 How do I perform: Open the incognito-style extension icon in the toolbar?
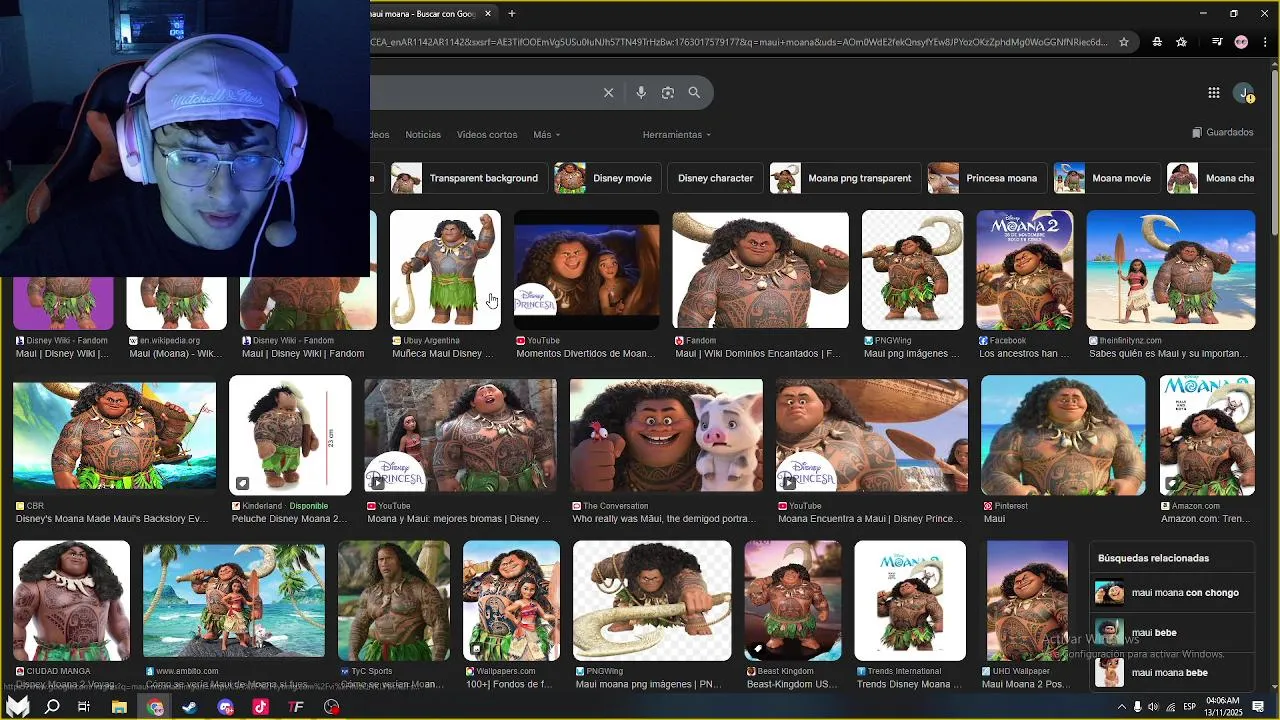[x=1157, y=42]
